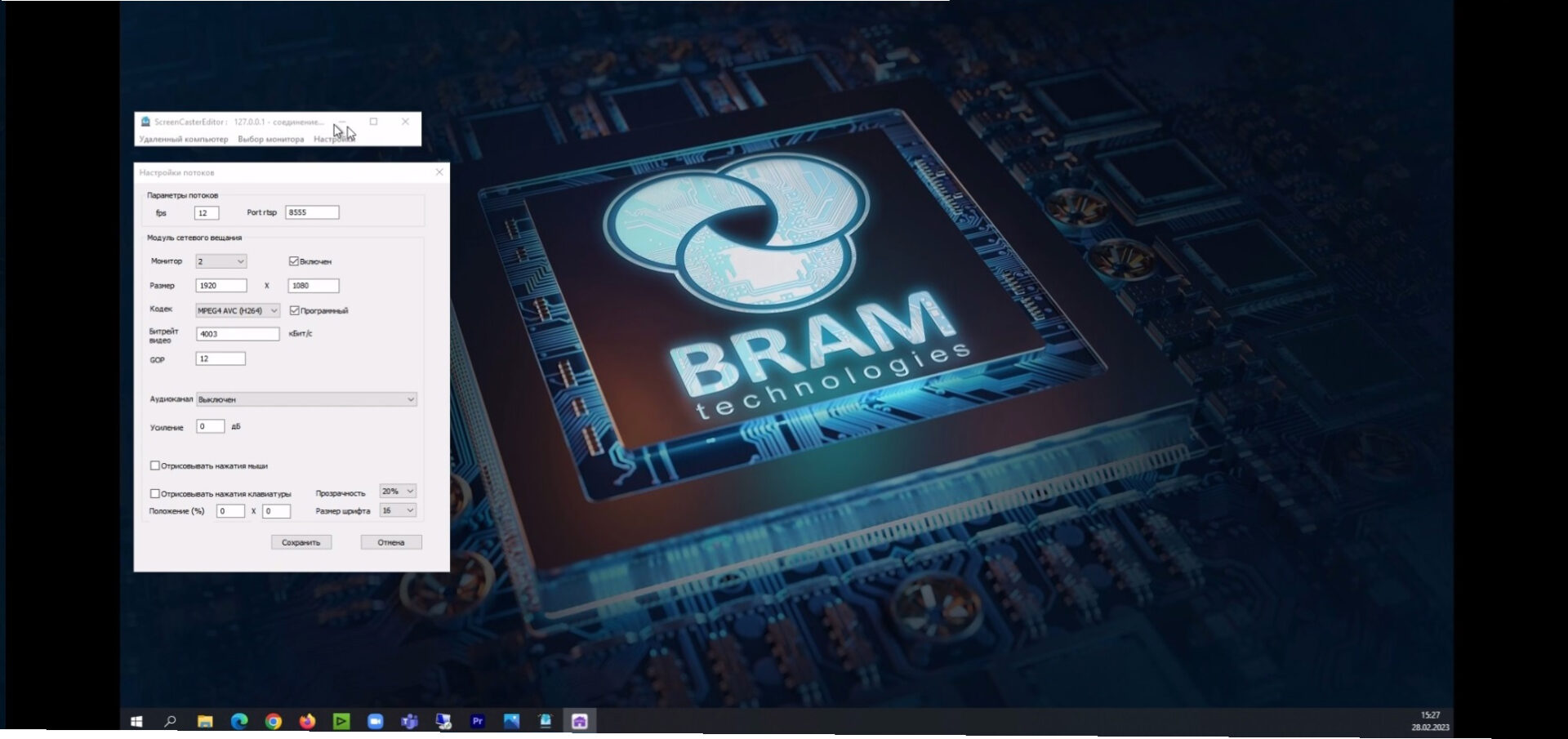Focus the GOP input field
Screen dimensions: 1568x739
(220, 358)
